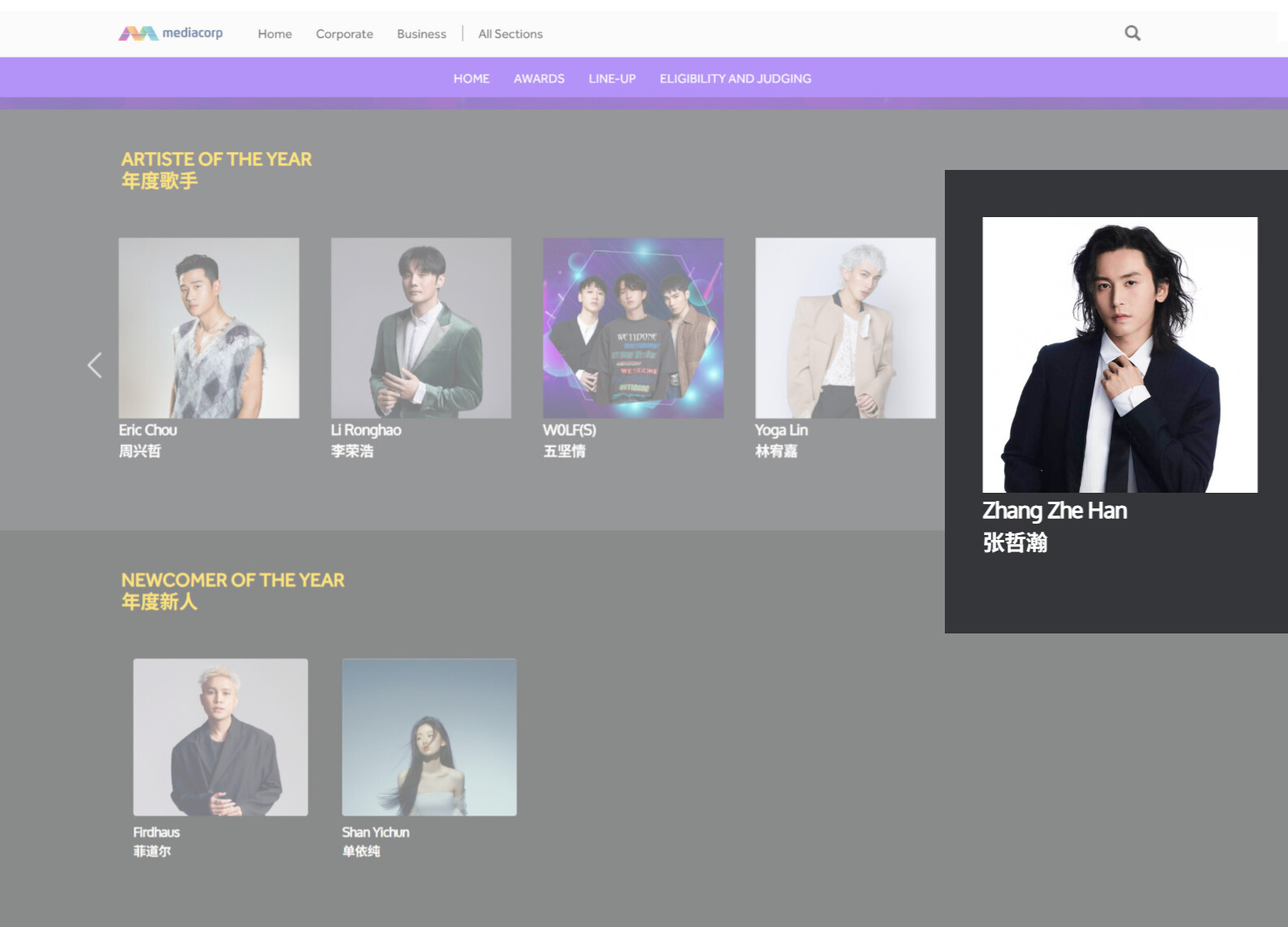Click the Mediacorp logo
Screen dimensions: 1288x927
point(171,33)
